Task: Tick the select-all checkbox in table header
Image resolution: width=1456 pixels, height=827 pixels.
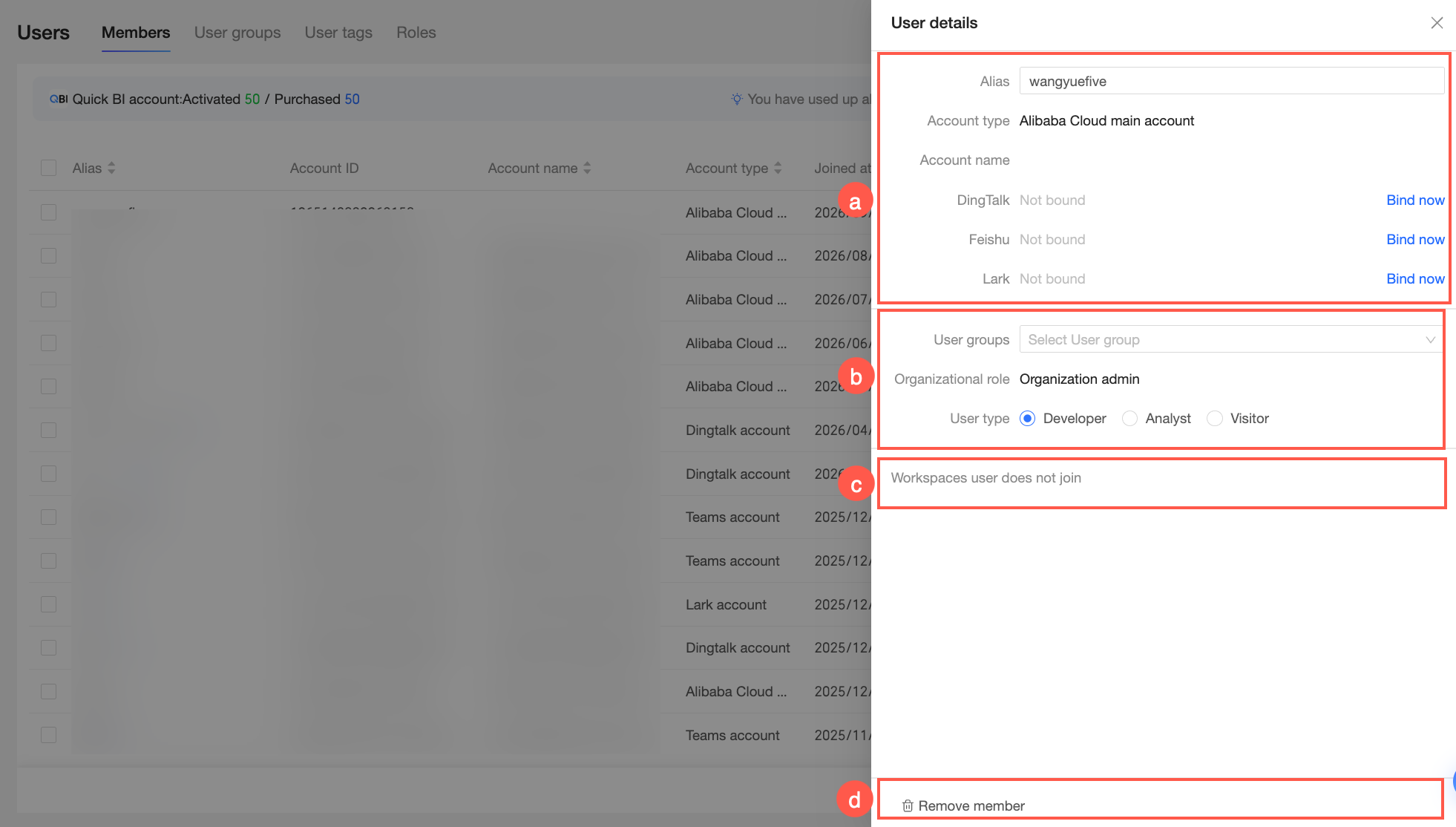Action: (x=49, y=168)
